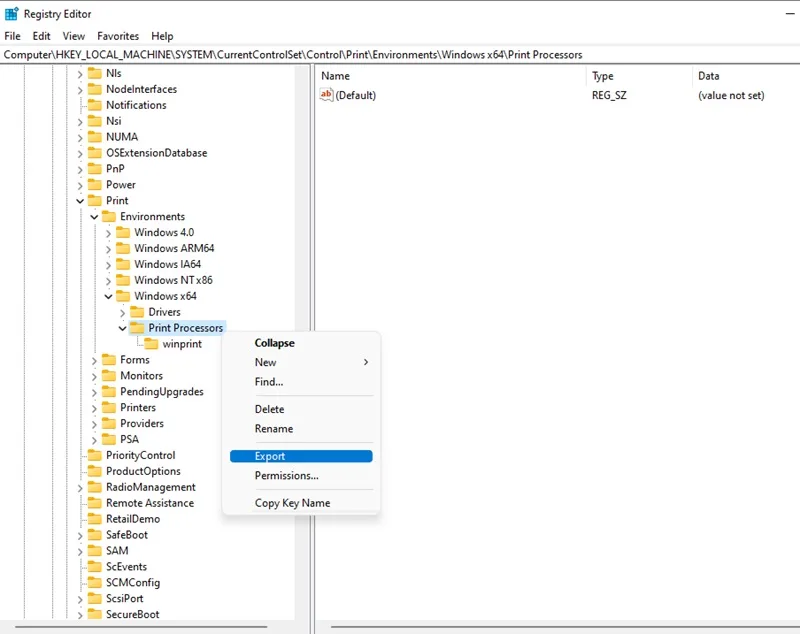Screen dimensions: 800x634
Task: Collapse the Print Processors key chevron
Action: click(122, 328)
